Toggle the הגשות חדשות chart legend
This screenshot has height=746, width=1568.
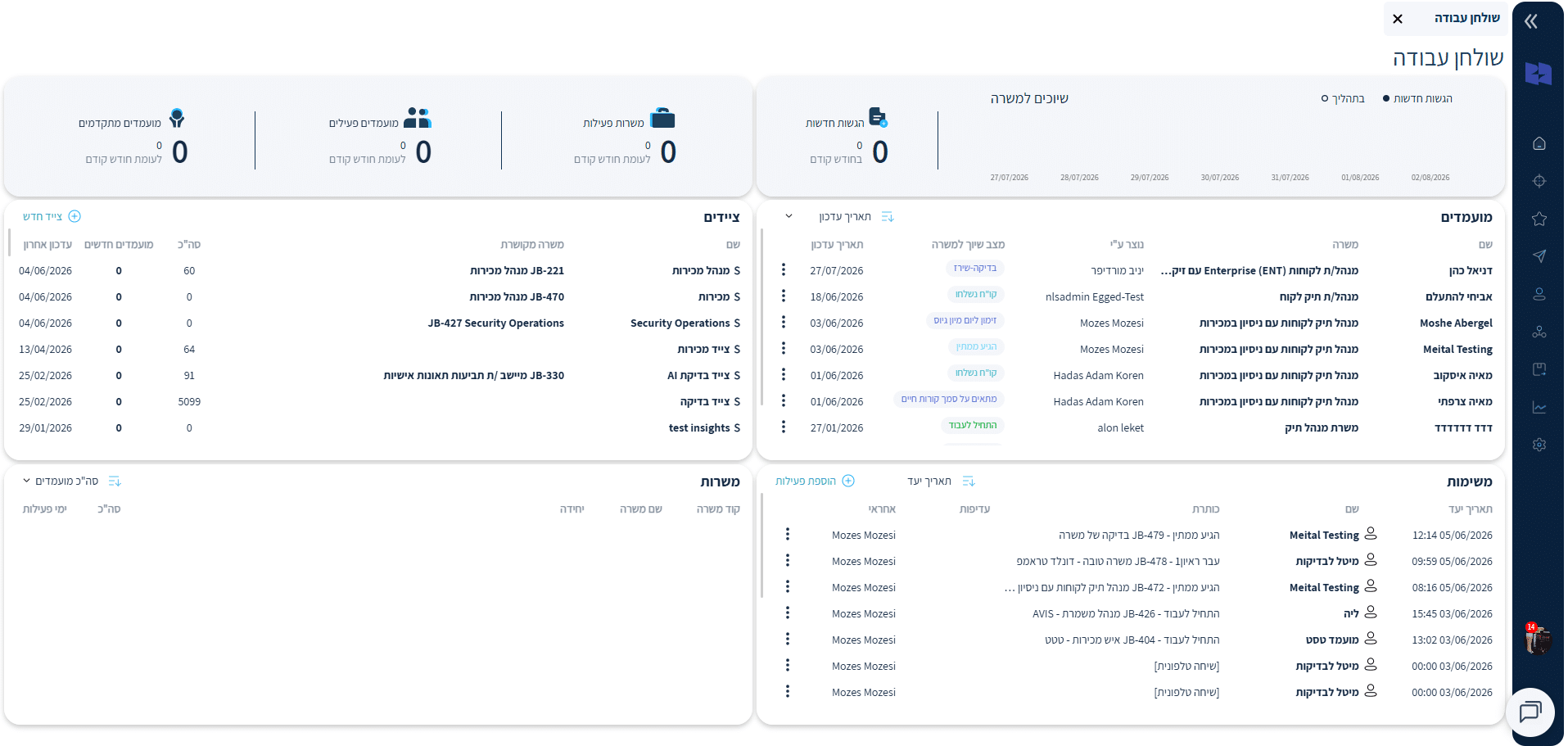pos(1417,98)
